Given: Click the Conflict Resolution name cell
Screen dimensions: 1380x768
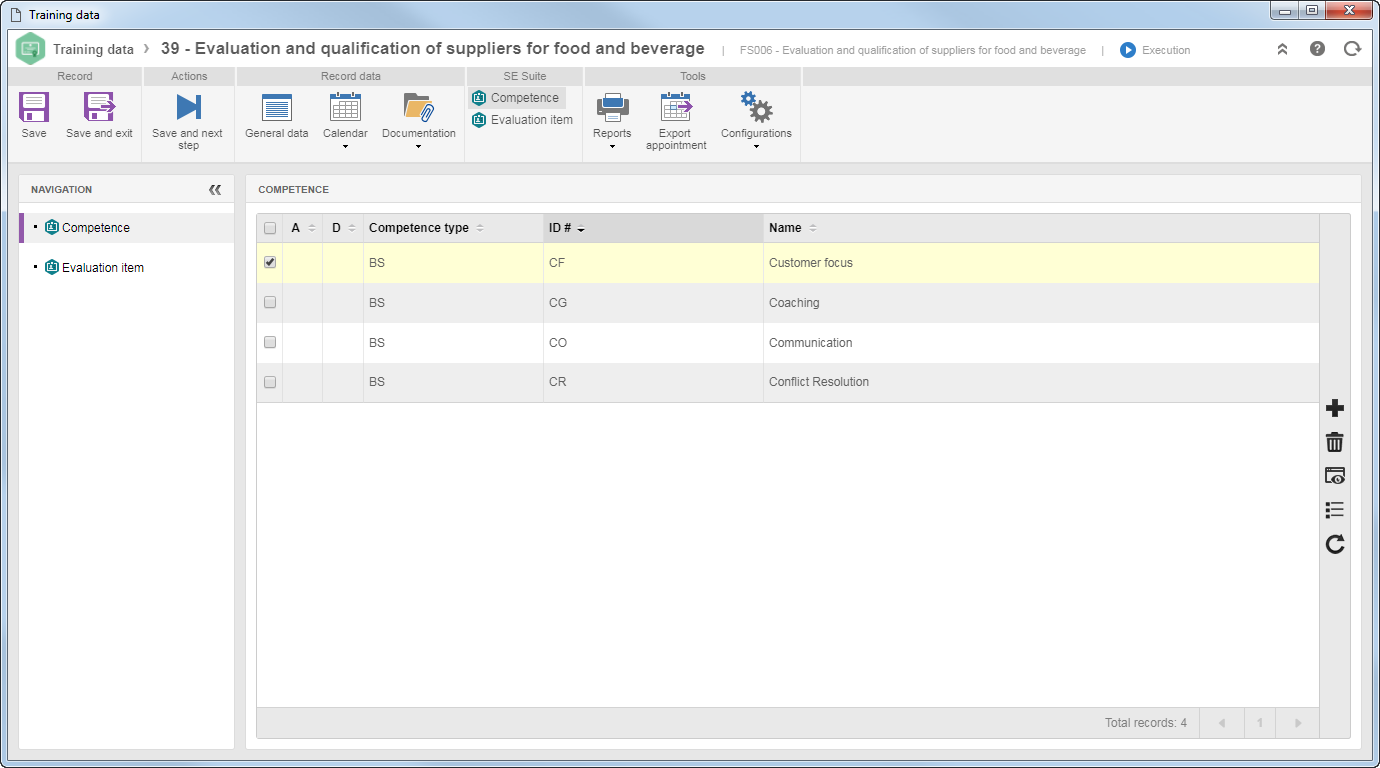Looking at the screenshot, I should (x=1041, y=382).
